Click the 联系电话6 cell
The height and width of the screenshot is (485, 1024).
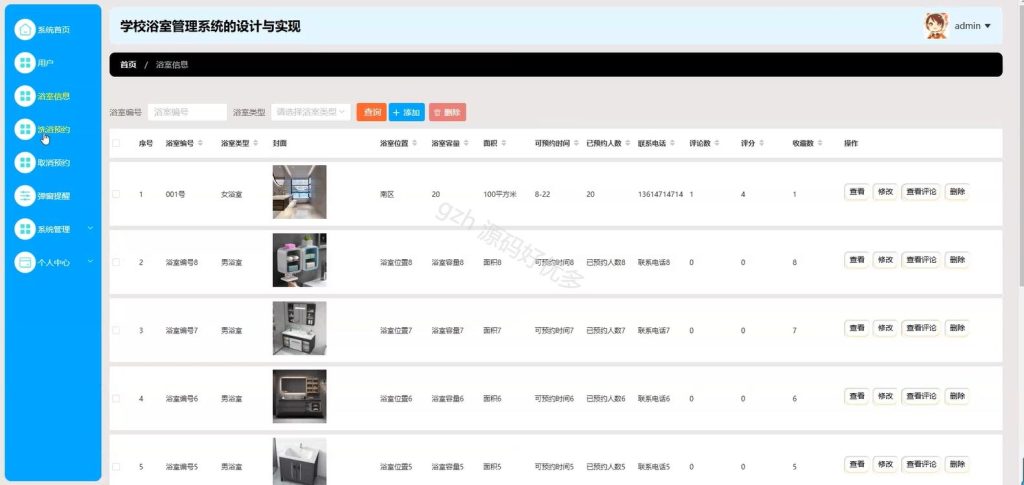point(654,399)
